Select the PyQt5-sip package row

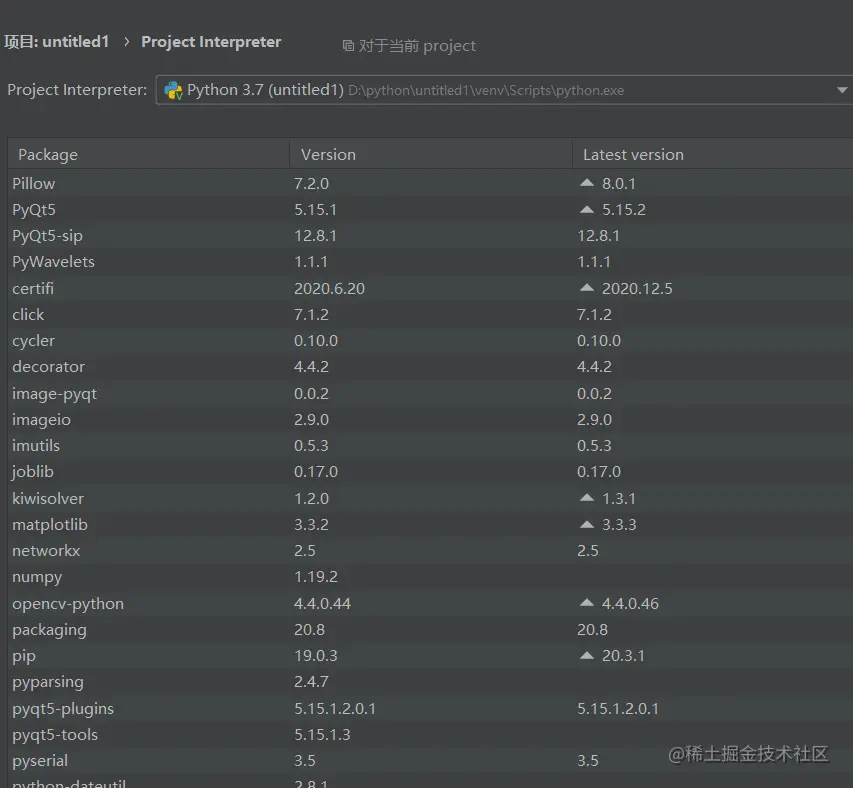coord(430,235)
